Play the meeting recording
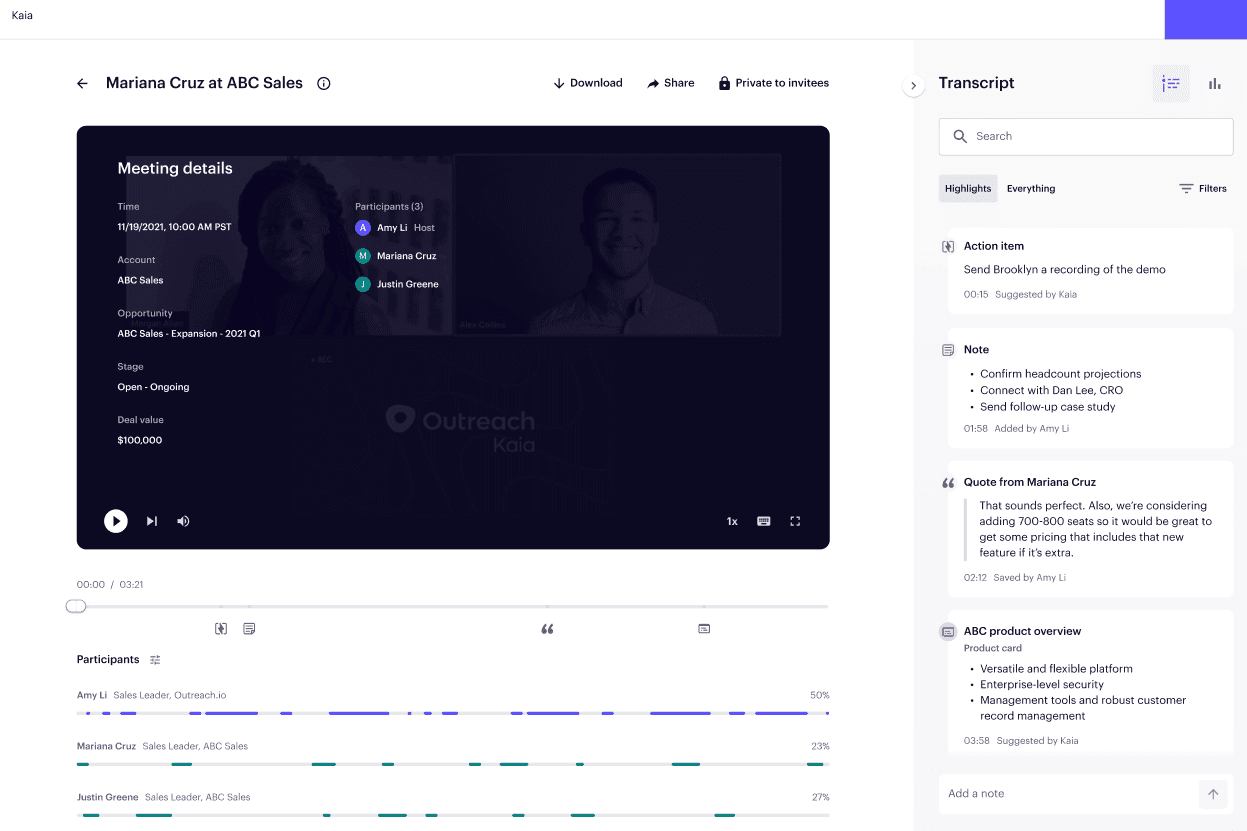Image resolution: width=1247 pixels, height=831 pixels. [x=116, y=521]
